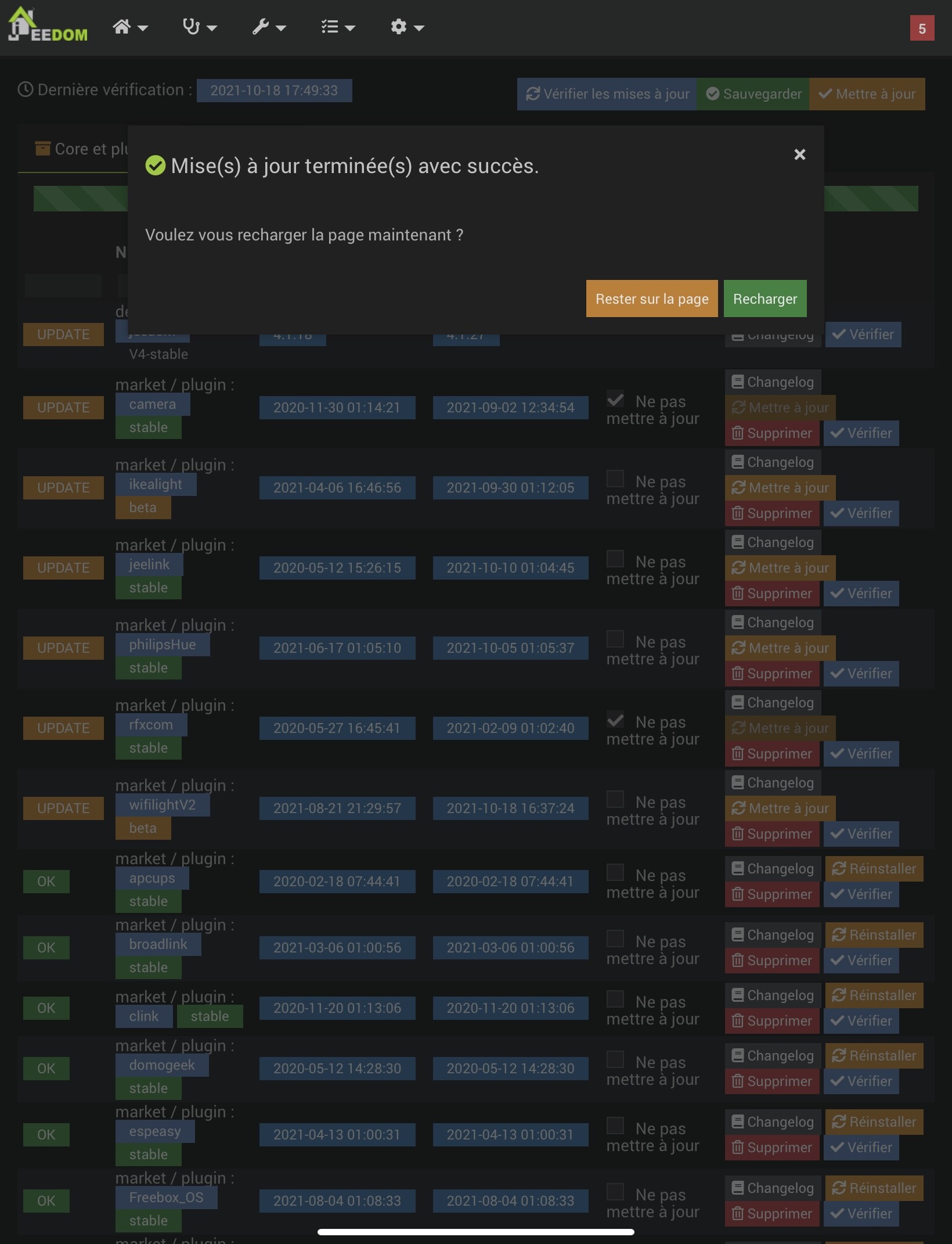Click Vérifier for Freebox_OS plugin
The height and width of the screenshot is (1244, 952).
pos(861,1214)
